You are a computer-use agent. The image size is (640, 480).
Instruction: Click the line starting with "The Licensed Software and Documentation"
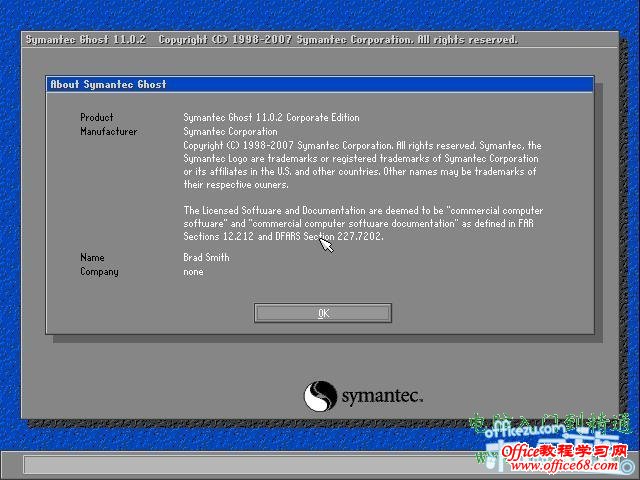pyautogui.click(x=363, y=211)
